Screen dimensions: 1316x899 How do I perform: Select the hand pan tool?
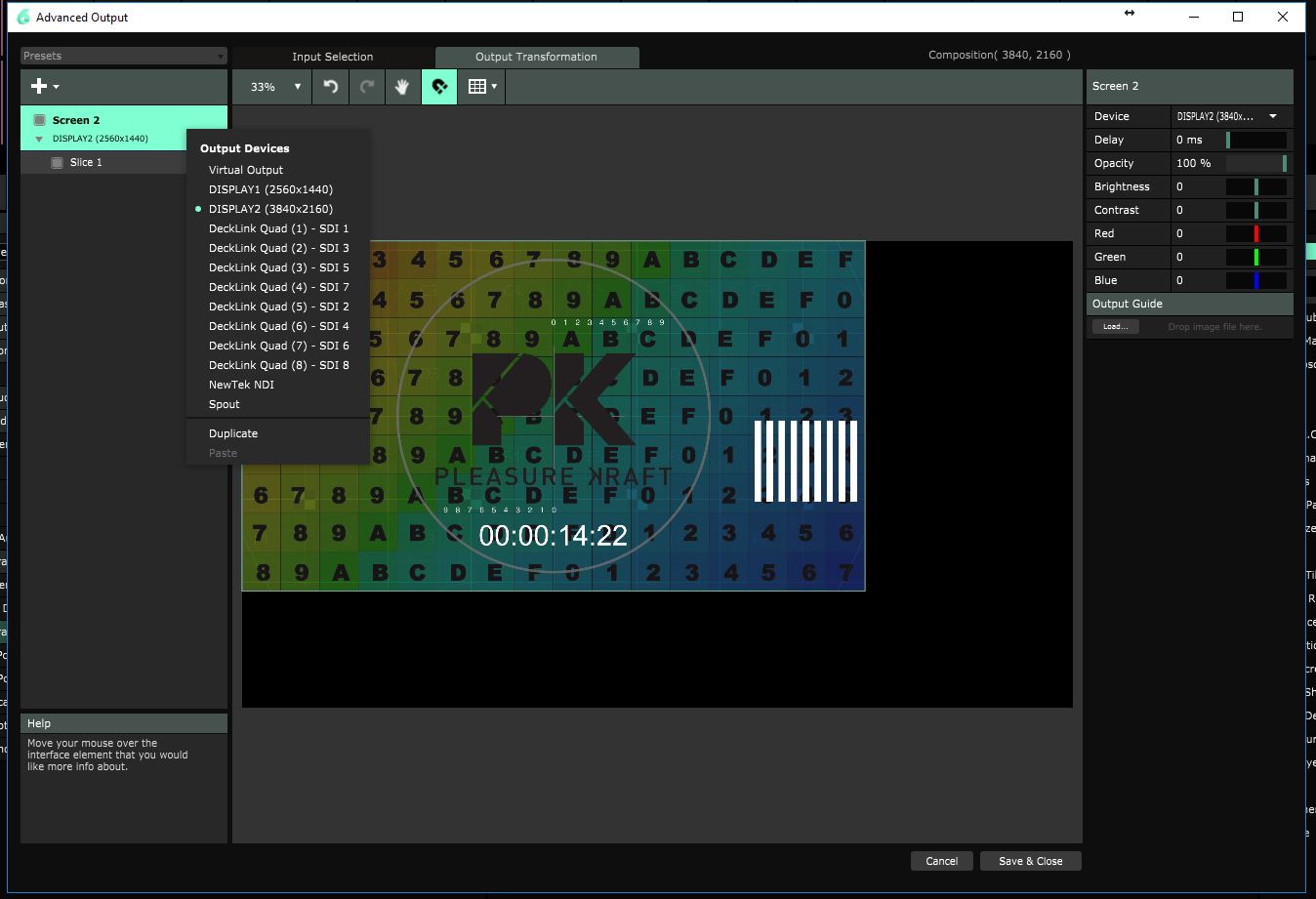402,87
